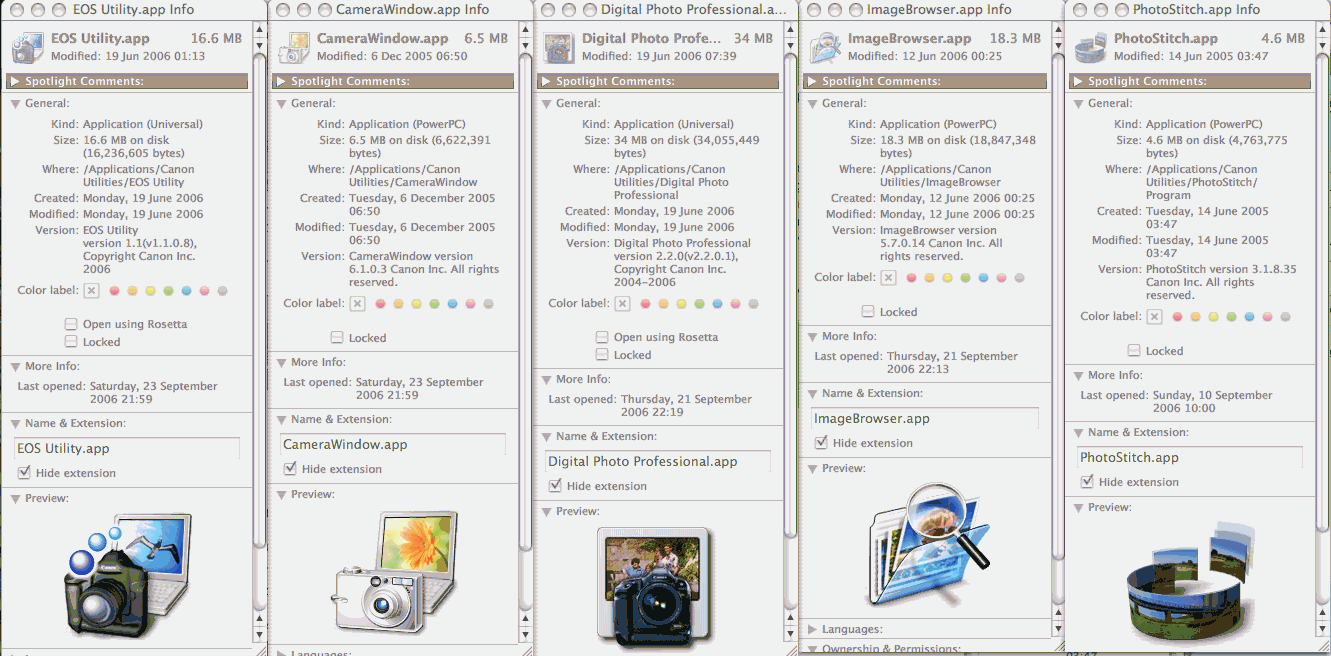Click "Application (PowerPC)" kind in CameraWindow Info

(407, 125)
